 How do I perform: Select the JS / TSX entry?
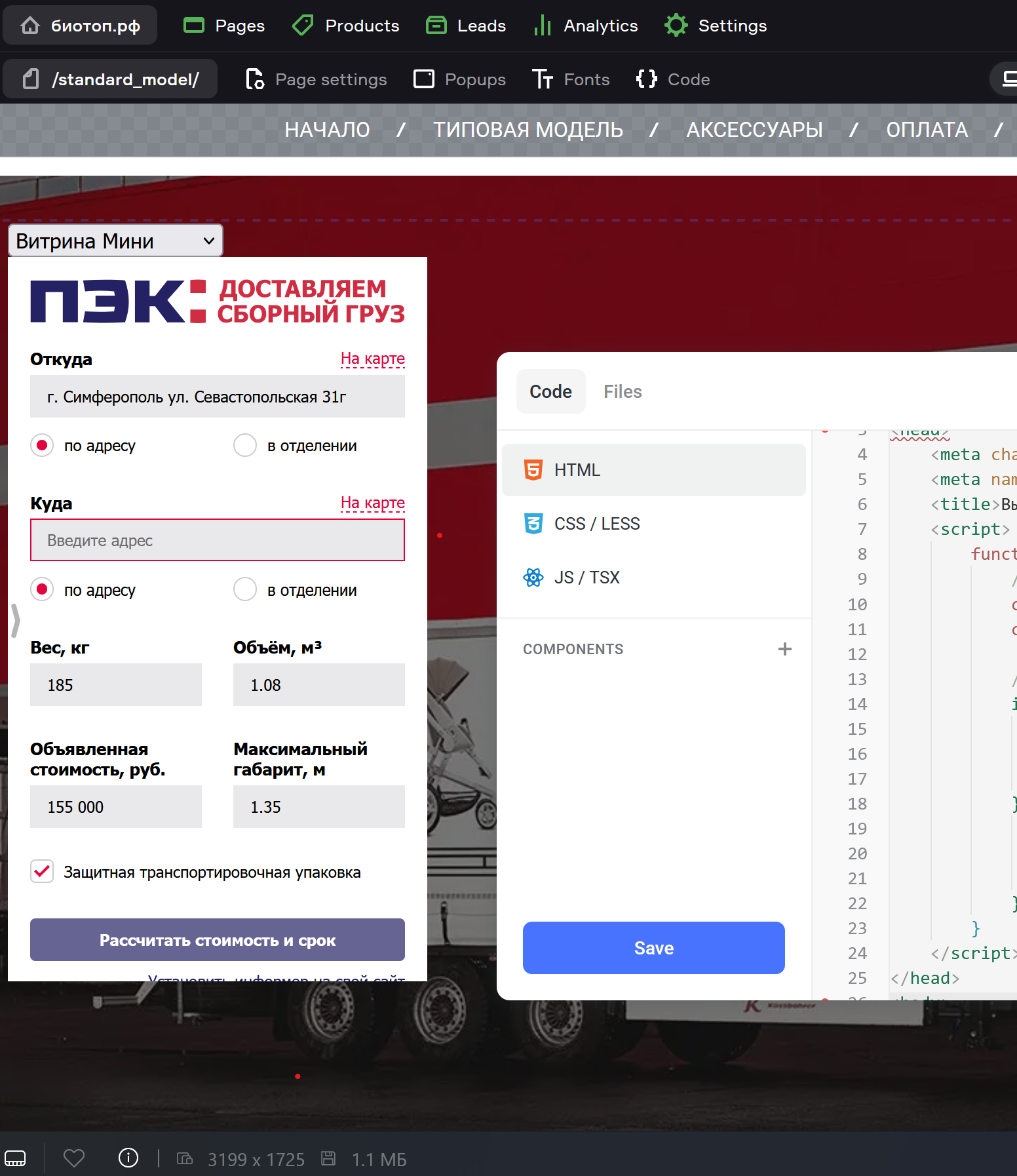tap(653, 578)
